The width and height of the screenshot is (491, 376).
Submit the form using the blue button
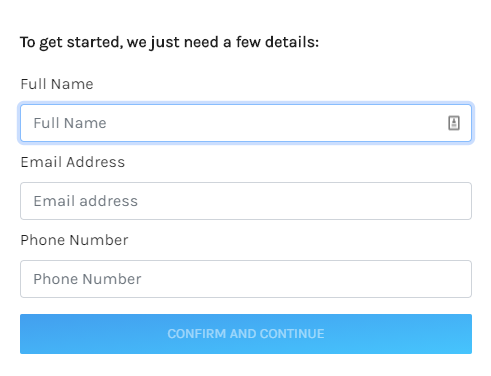(246, 334)
